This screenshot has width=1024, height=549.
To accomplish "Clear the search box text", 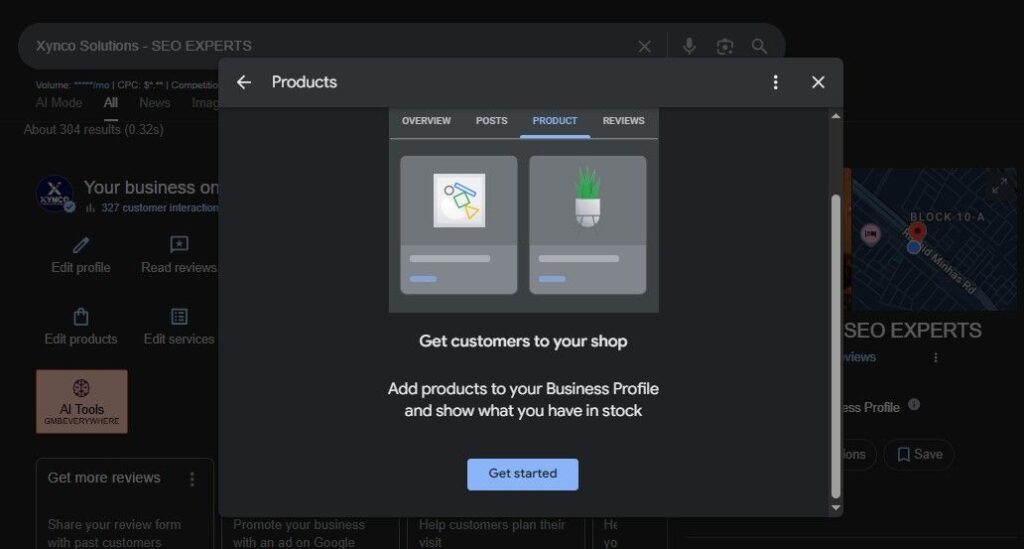I will point(645,46).
